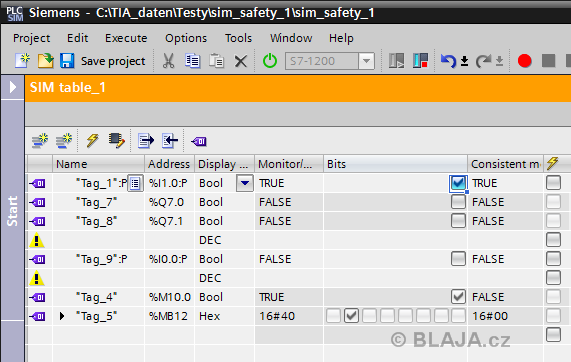Click the Save project floppy disk icon

(x=67, y=61)
